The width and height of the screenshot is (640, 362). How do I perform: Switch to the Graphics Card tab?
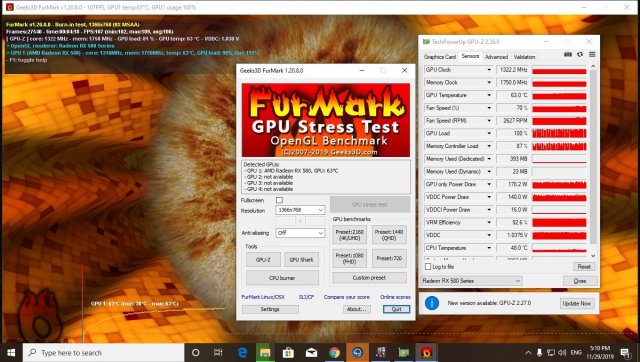tap(440, 57)
